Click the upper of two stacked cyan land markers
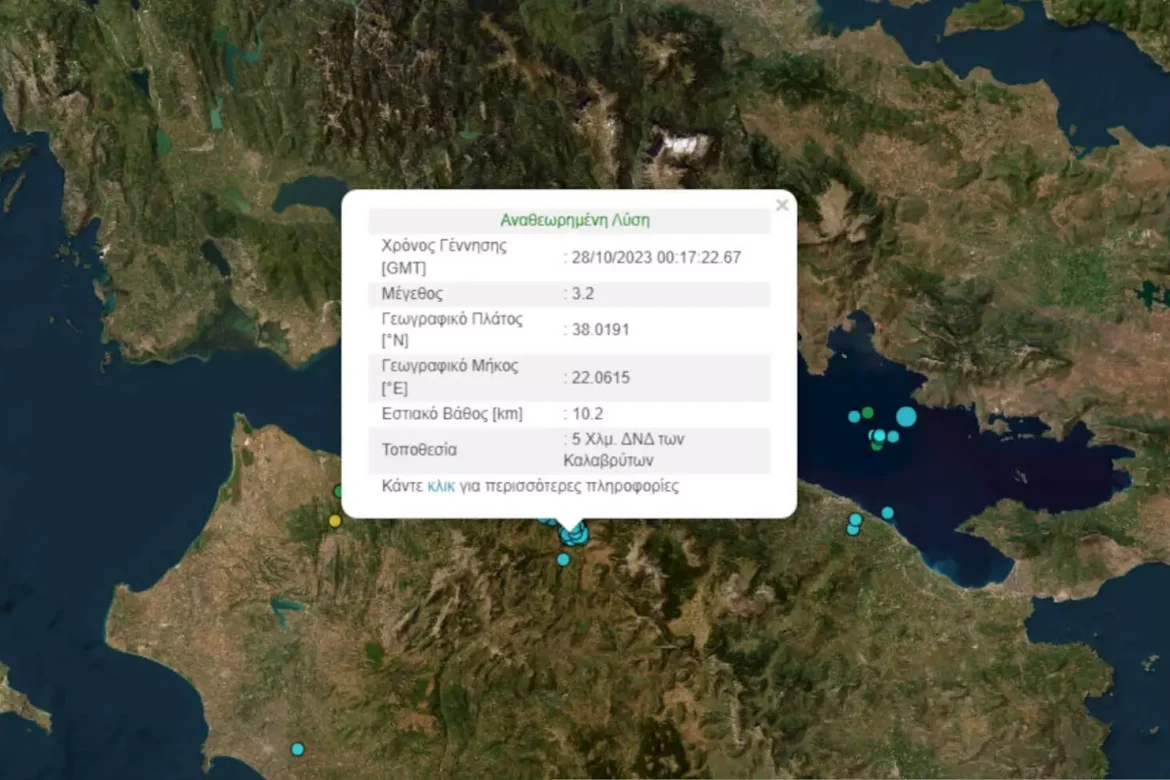This screenshot has width=1170, height=780. click(855, 519)
